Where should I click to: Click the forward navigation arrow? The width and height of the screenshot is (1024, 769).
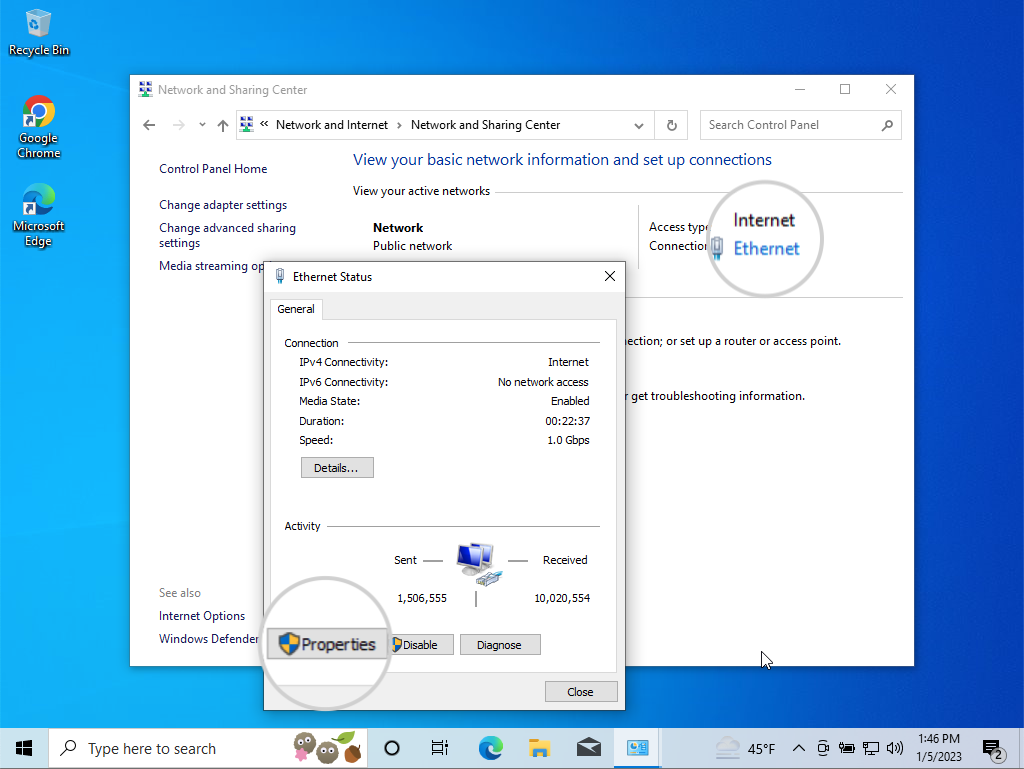click(178, 125)
